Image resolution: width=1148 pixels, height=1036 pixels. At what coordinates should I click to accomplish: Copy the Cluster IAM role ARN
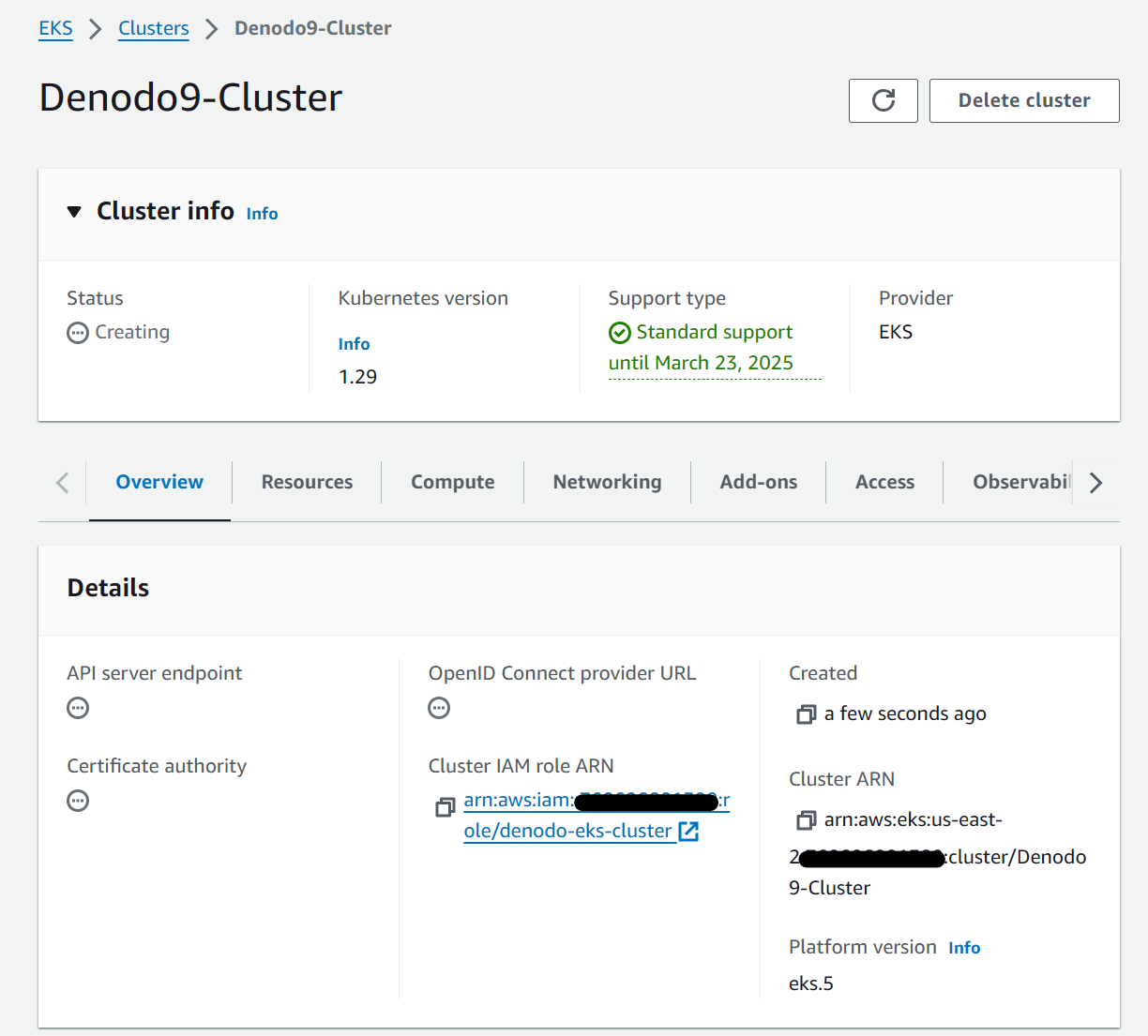pos(446,807)
